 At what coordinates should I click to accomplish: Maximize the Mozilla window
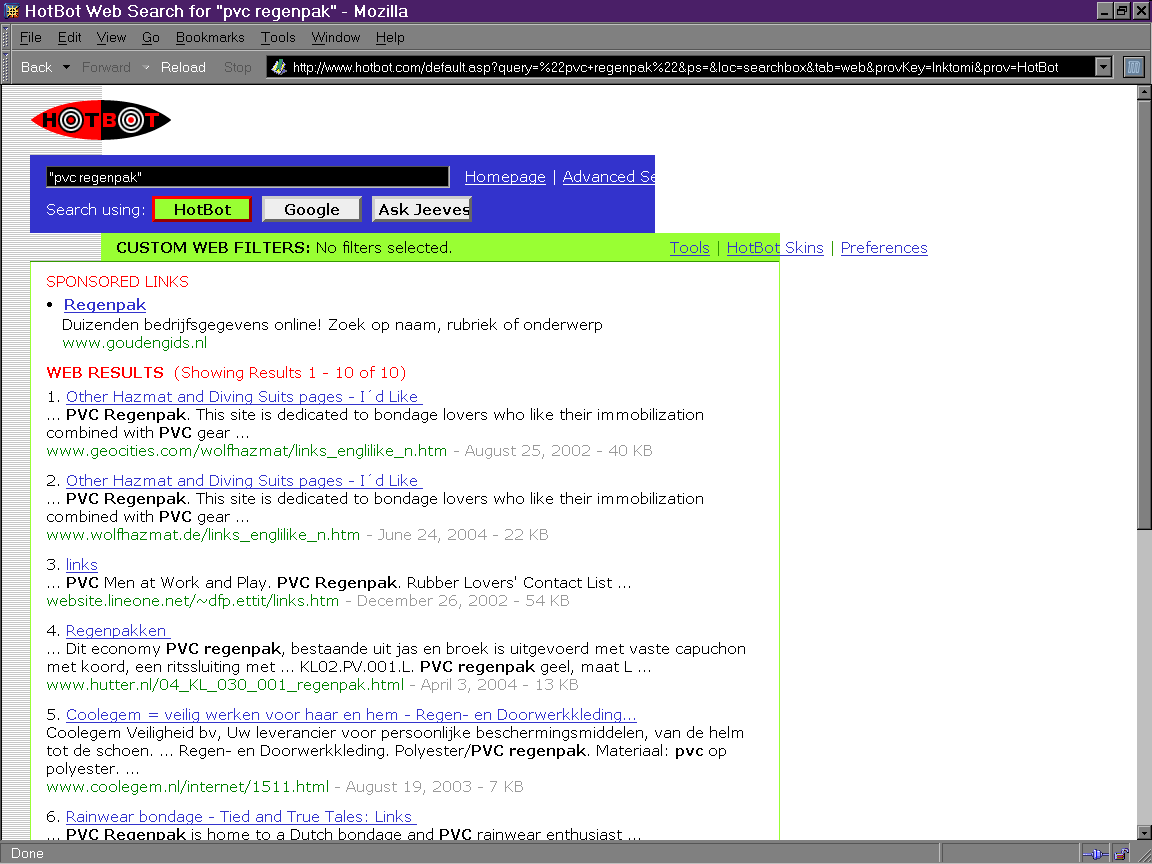click(1121, 10)
